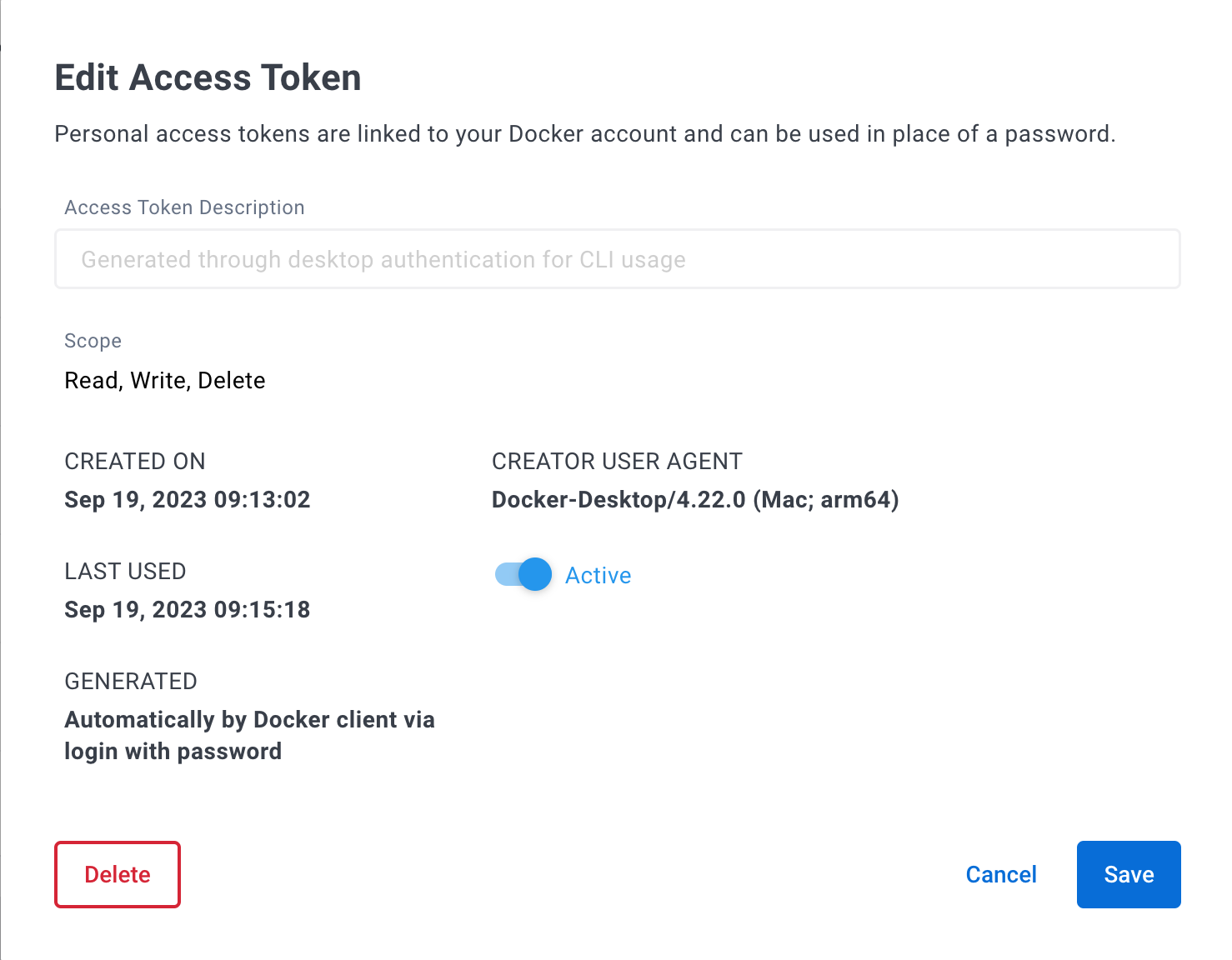This screenshot has width=1232, height=960.
Task: Click the LAST USED label
Action: [x=125, y=571]
